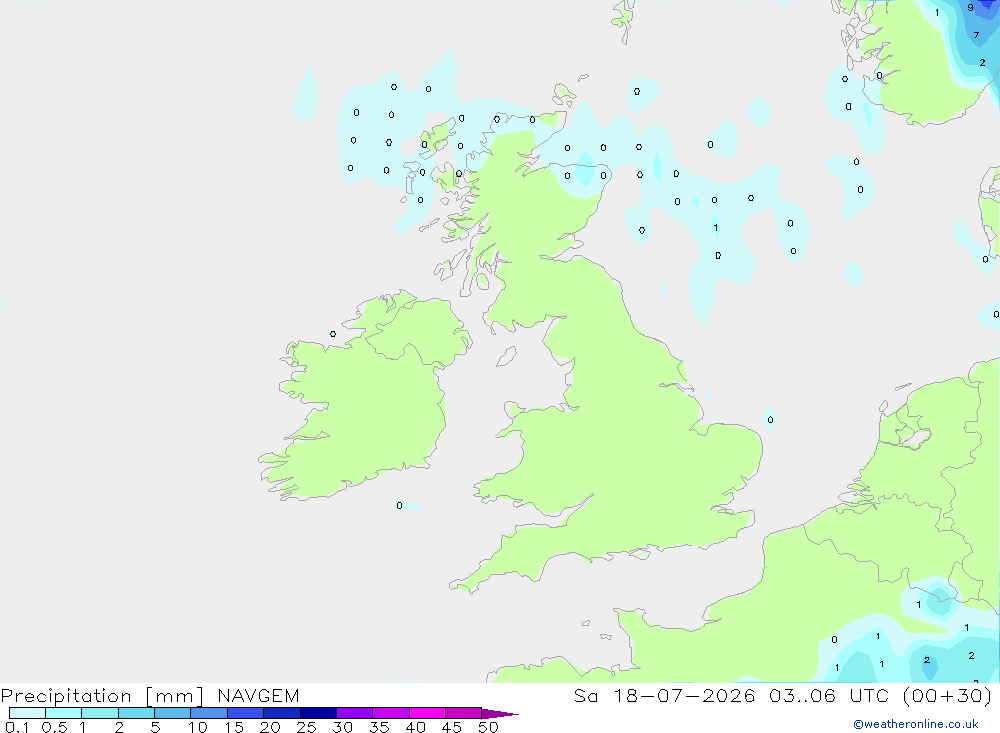Select the lightest 0.1–0.5 mm legend swatch
1000x733 pixels.
tap(27, 713)
